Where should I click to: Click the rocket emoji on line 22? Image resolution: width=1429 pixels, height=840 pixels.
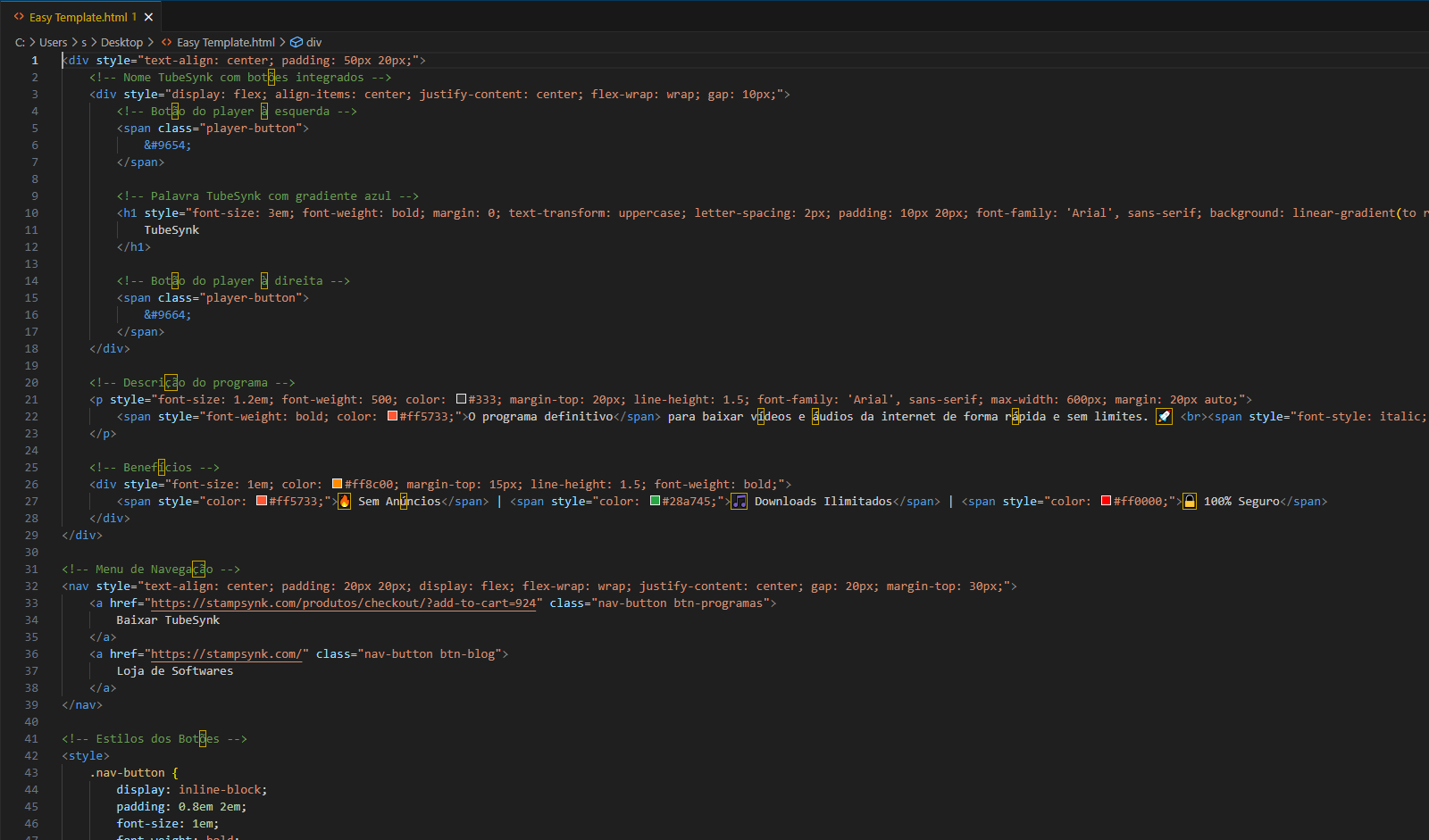(x=1164, y=417)
